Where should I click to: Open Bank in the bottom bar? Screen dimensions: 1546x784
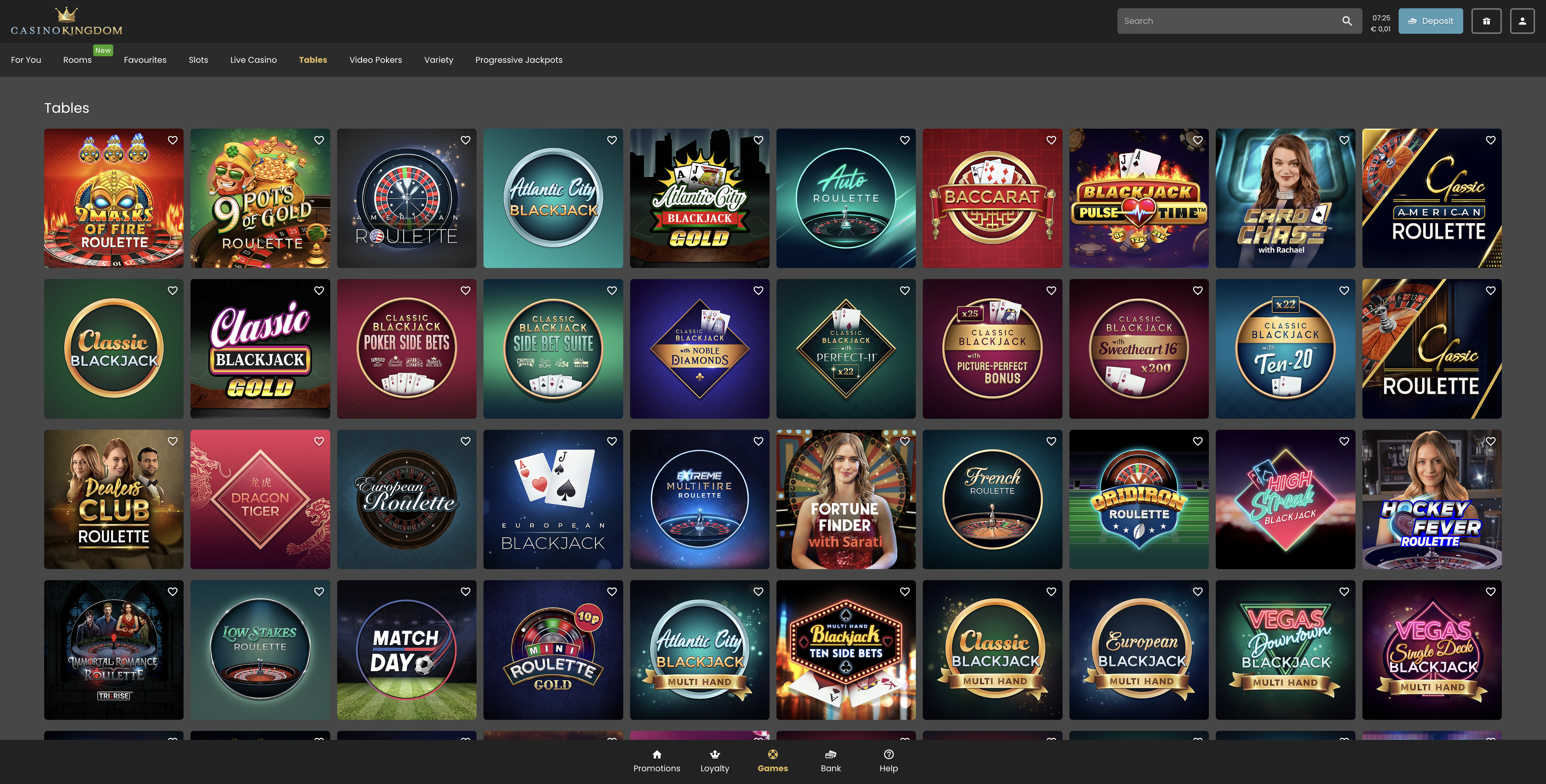[831, 761]
